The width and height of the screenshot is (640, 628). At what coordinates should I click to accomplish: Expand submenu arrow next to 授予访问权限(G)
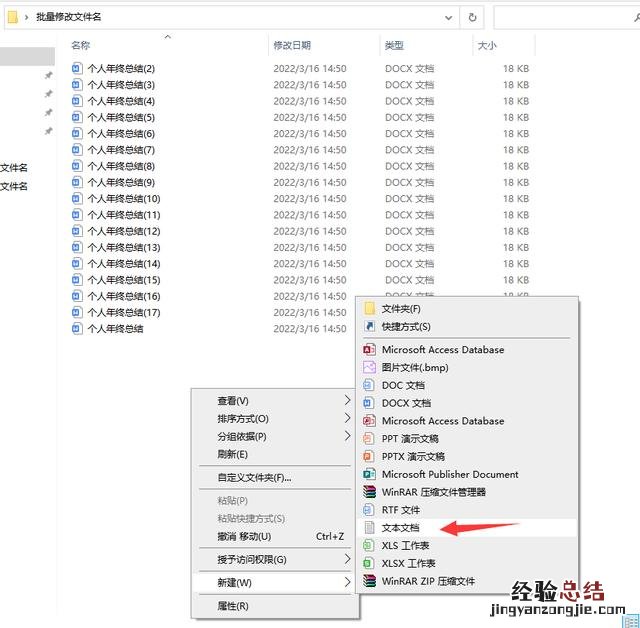point(347,559)
